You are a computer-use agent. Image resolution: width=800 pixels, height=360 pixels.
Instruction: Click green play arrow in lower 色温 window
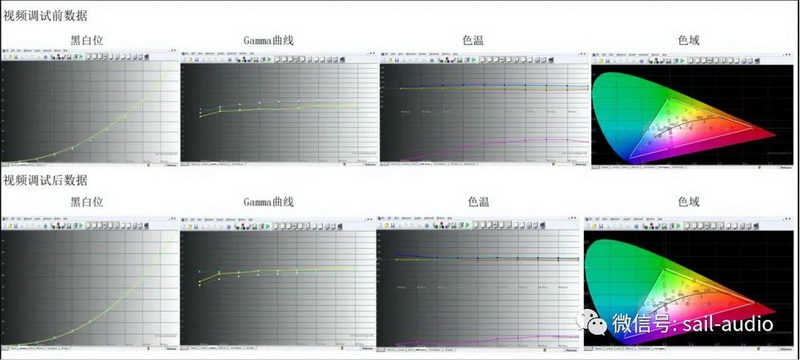pyautogui.click(x=467, y=225)
